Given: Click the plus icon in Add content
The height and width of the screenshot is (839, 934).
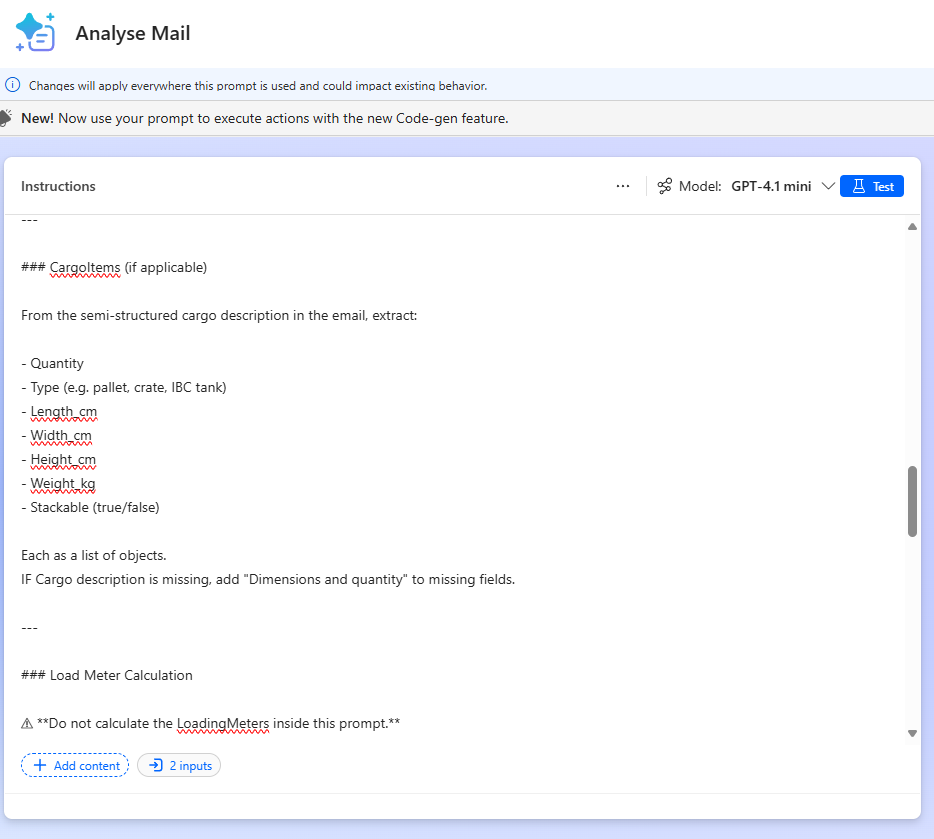Looking at the screenshot, I should tap(40, 764).
